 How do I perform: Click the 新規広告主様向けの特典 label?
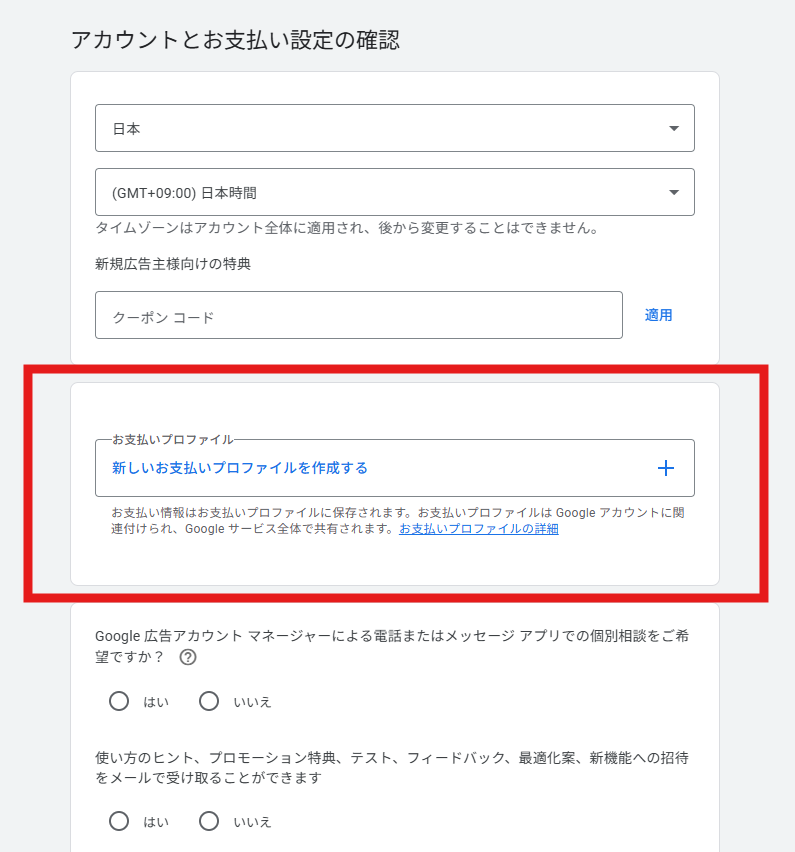pos(173,264)
